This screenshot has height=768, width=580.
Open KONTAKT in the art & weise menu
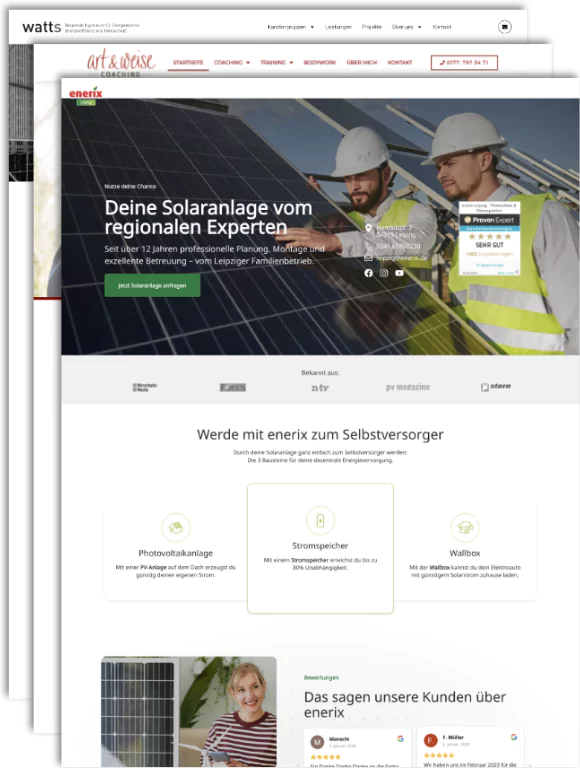click(x=400, y=63)
